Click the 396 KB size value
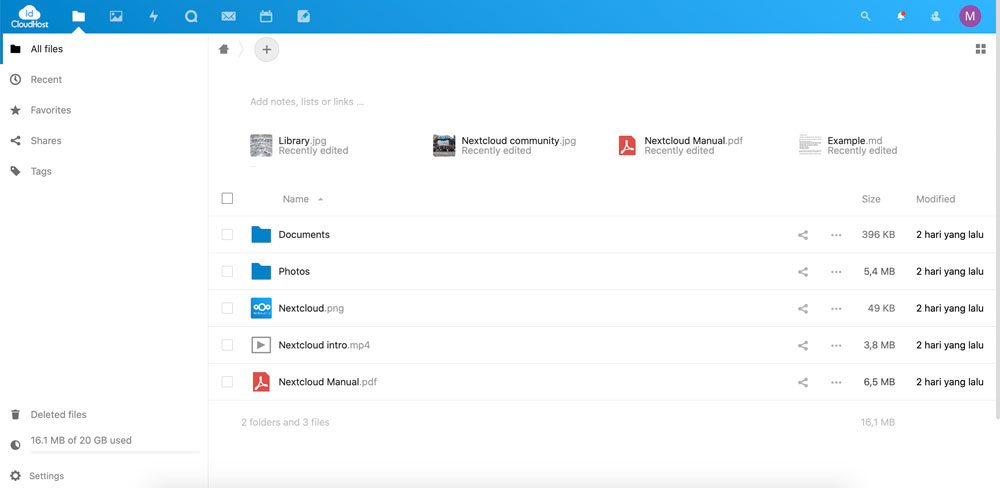Screen dimensions: 1000x488 [878, 235]
